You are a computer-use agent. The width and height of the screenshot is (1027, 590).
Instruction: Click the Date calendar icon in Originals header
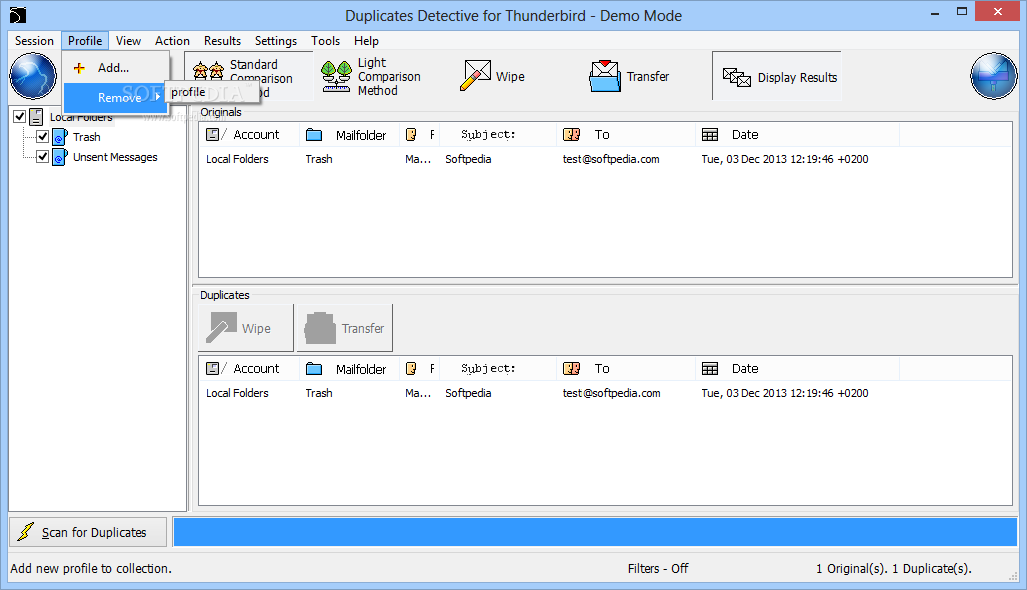click(710, 135)
